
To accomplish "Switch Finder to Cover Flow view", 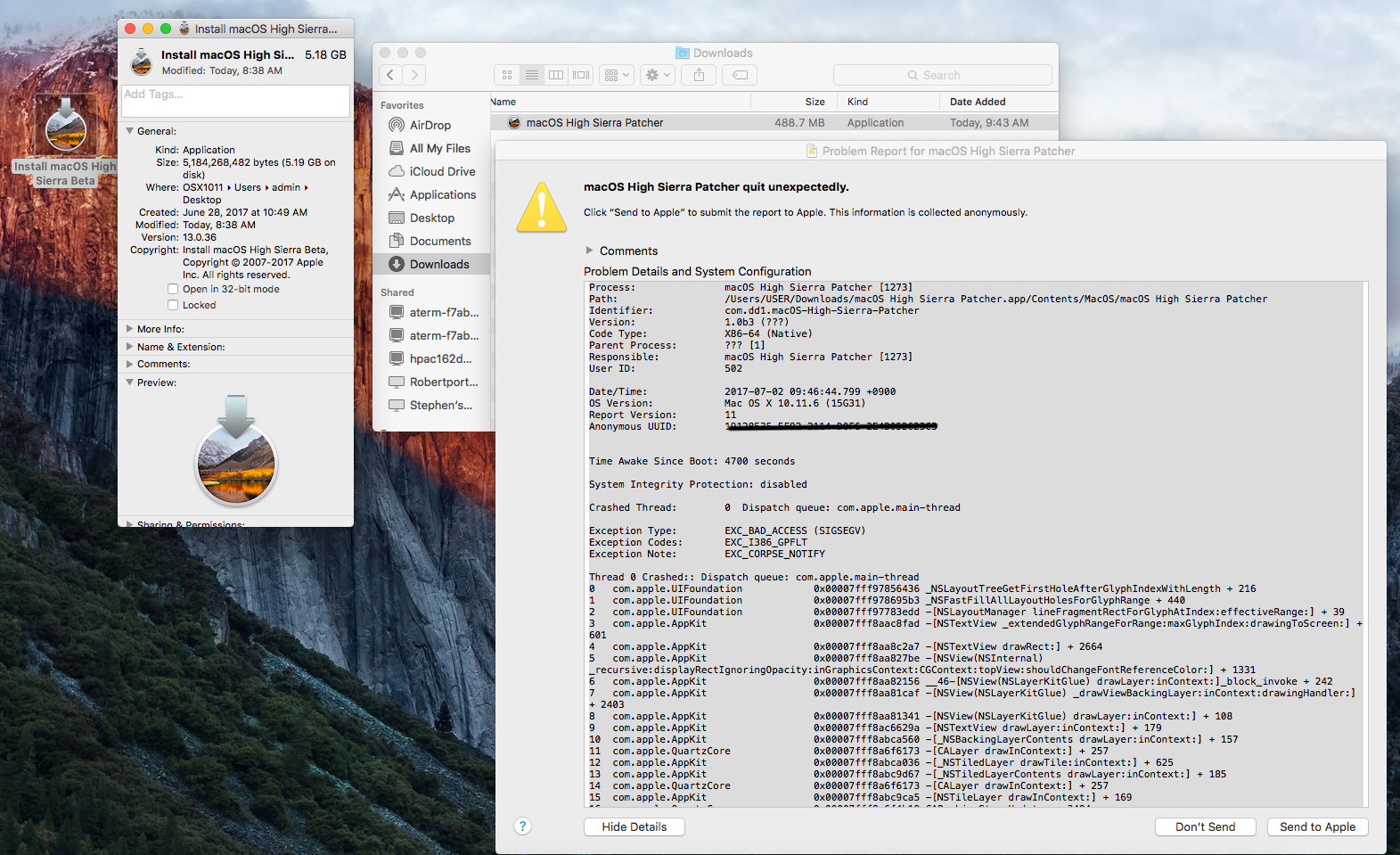I will point(581,75).
